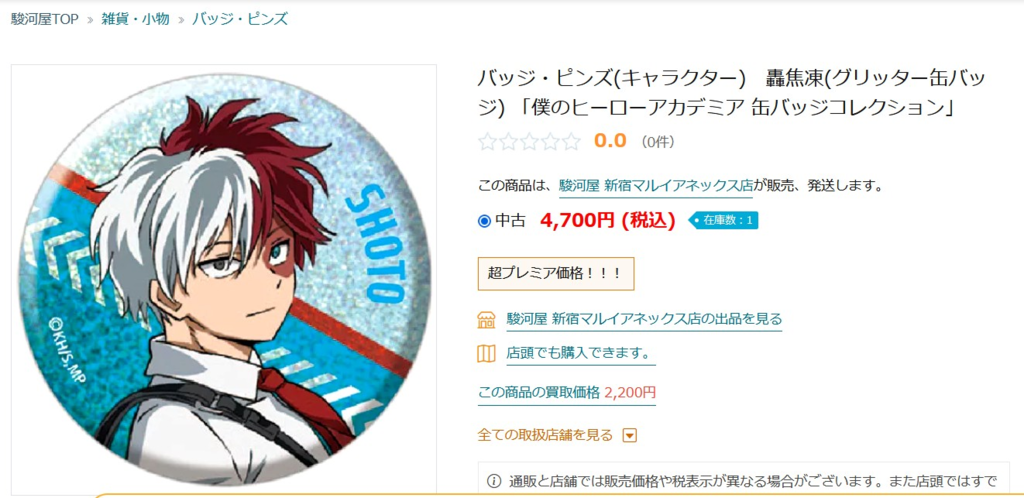
Task: Click the fifth rating star
Action: (571, 142)
